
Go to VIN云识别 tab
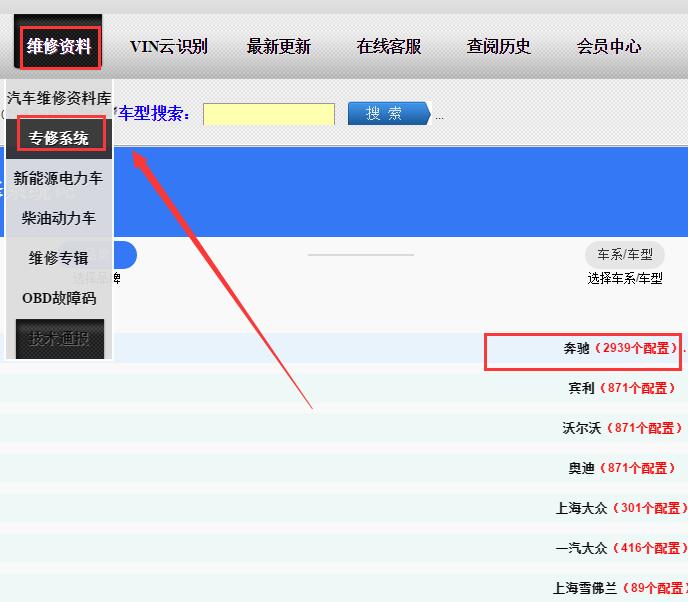(168, 47)
